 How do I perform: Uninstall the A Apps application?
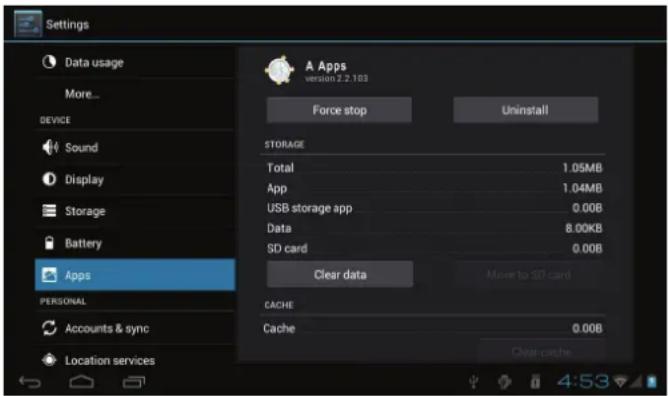525,110
